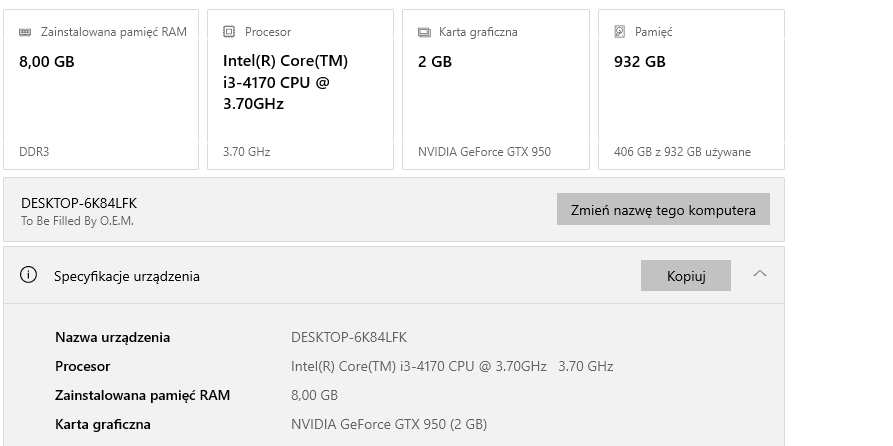The height and width of the screenshot is (446, 893).
Task: Open the Procesor info card
Action: pos(300,90)
